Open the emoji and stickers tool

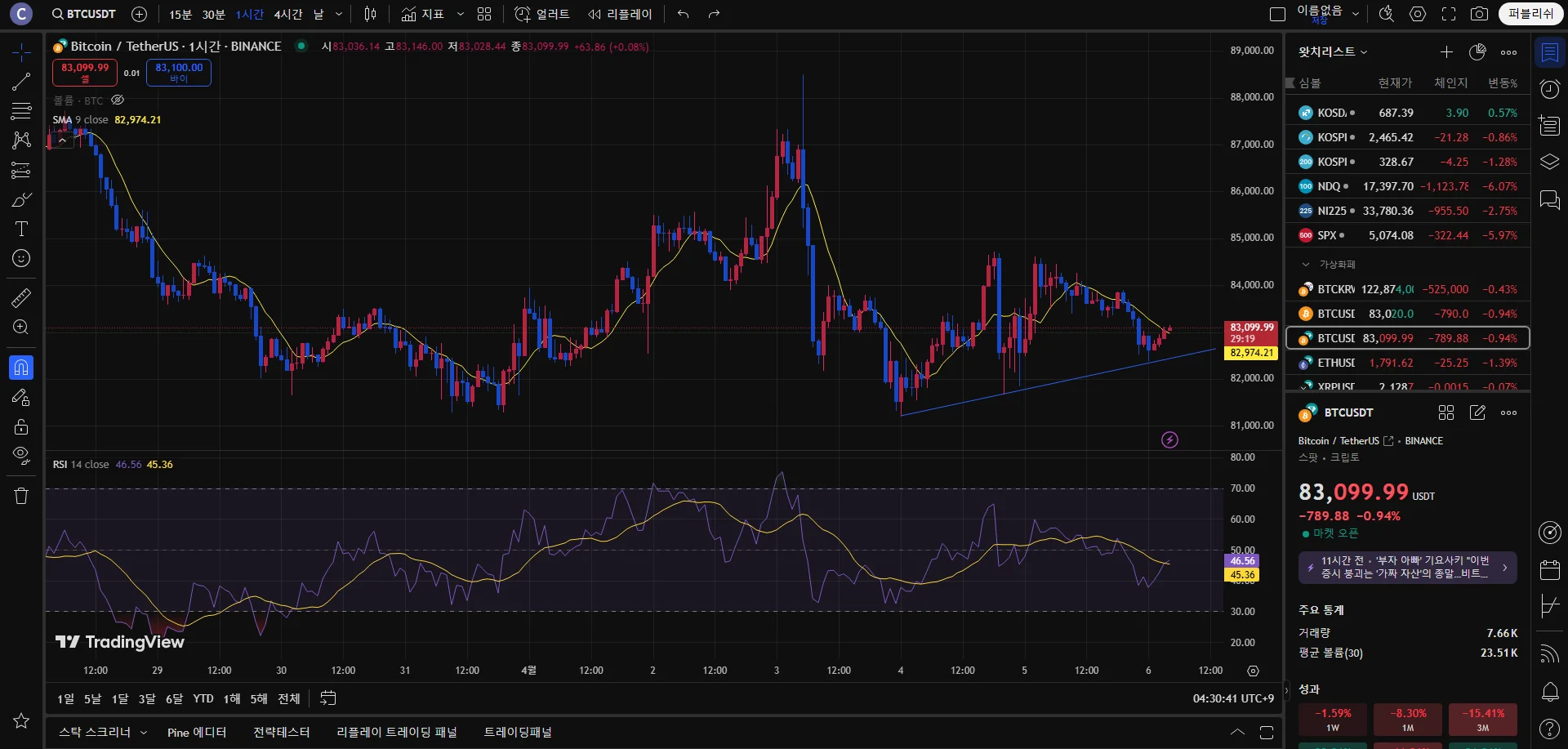(21, 258)
